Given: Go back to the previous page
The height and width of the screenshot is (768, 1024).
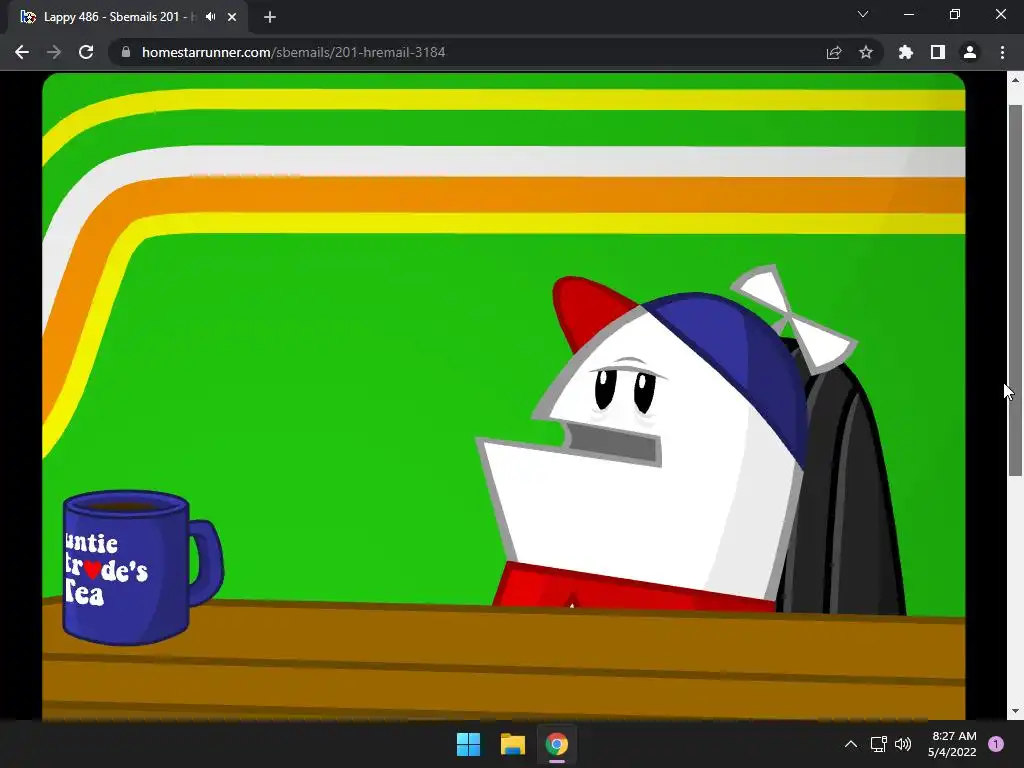Looking at the screenshot, I should click(x=22, y=52).
